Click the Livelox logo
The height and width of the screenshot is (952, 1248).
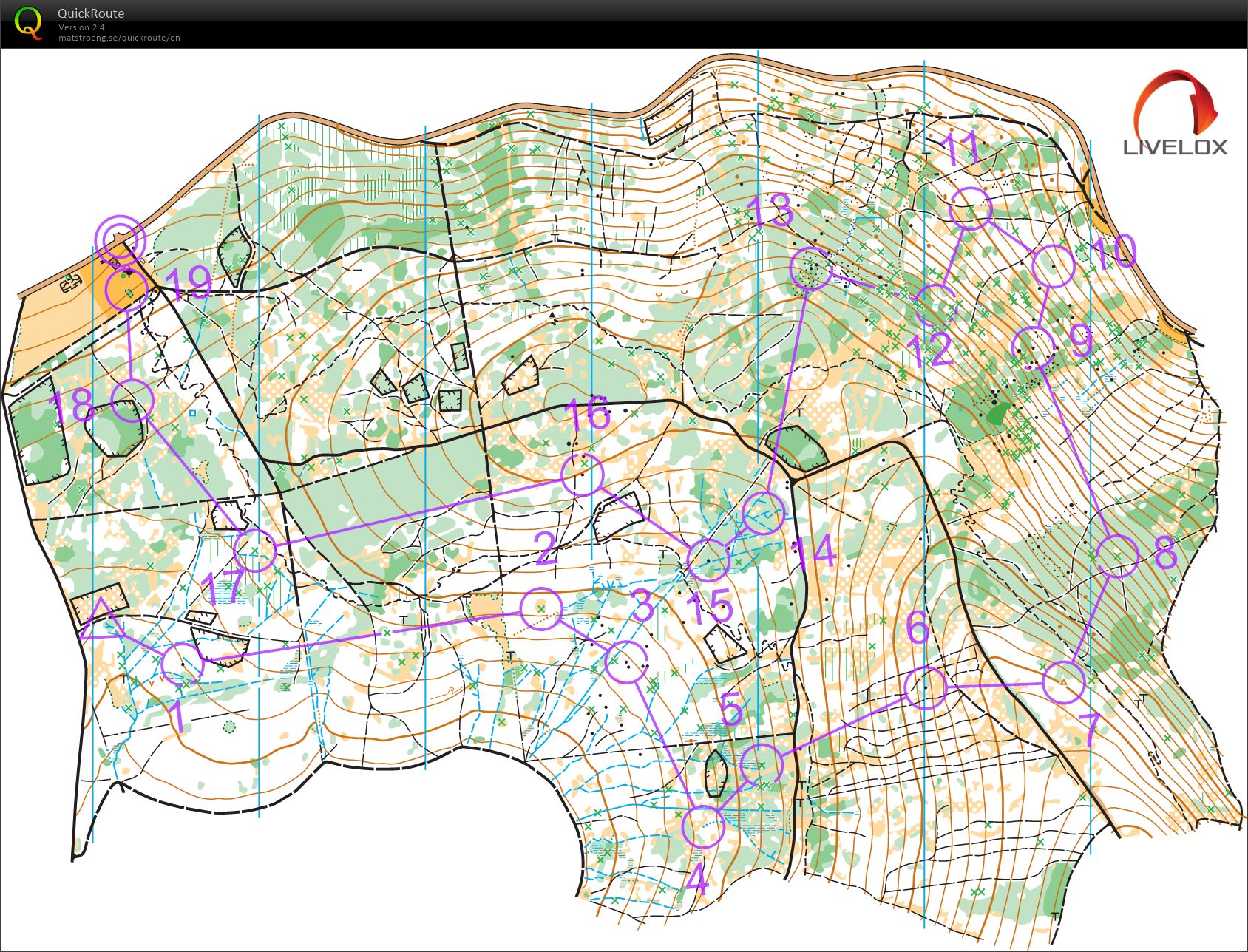click(1176, 113)
